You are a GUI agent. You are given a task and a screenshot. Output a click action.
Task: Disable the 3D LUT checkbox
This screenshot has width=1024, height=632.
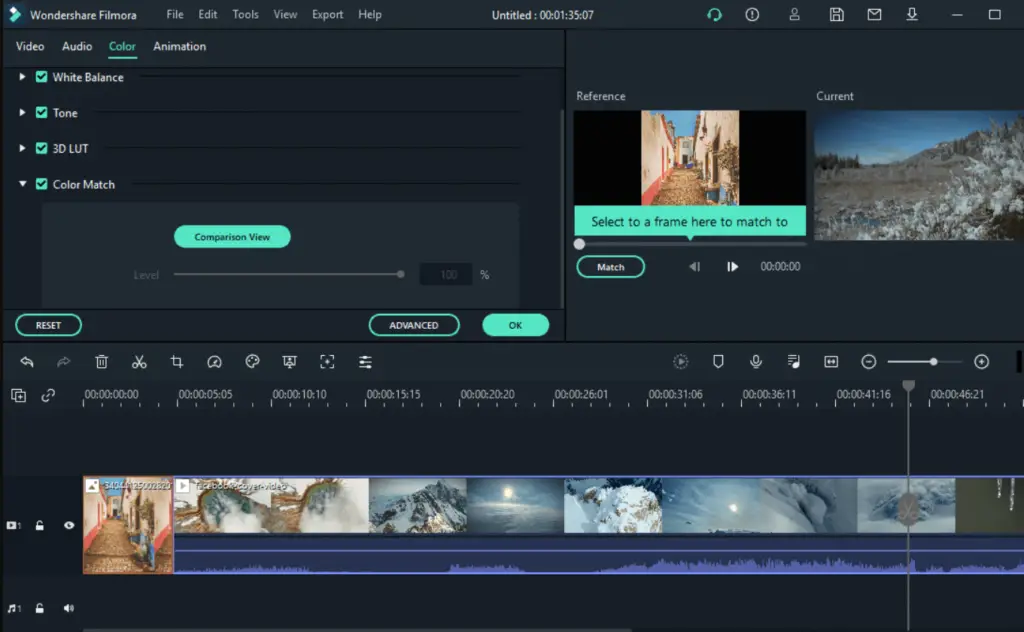pyautogui.click(x=42, y=148)
